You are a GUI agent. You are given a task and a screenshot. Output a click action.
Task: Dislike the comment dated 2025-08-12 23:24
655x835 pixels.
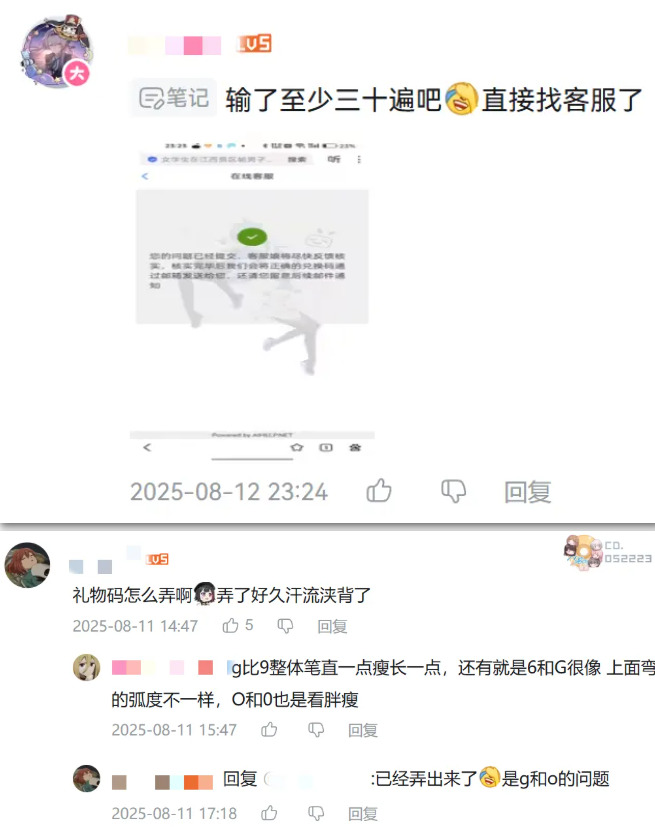tap(454, 491)
